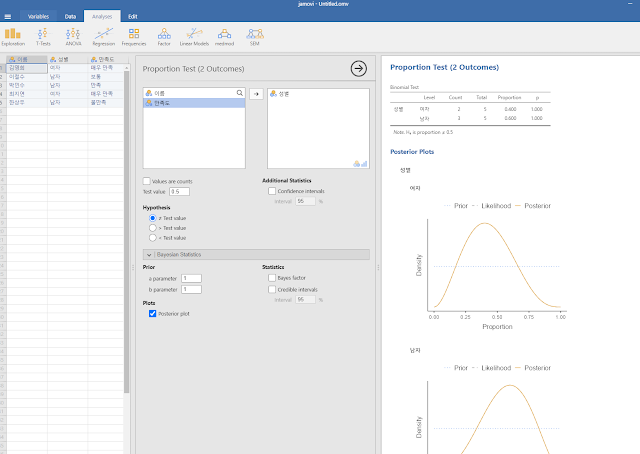Open the SEM module menu
The height and width of the screenshot is (454, 640).
click(x=255, y=37)
